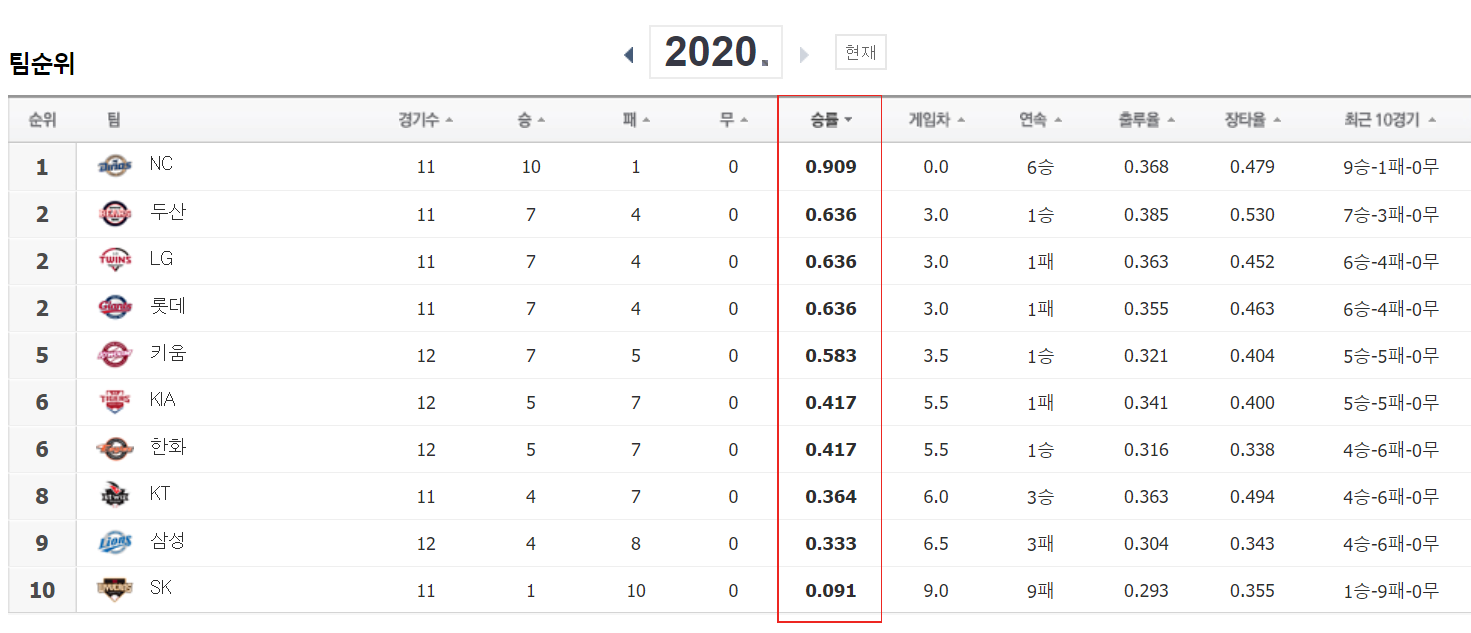The width and height of the screenshot is (1471, 633).
Task: Sort table by 출루율 column
Action: [1147, 120]
